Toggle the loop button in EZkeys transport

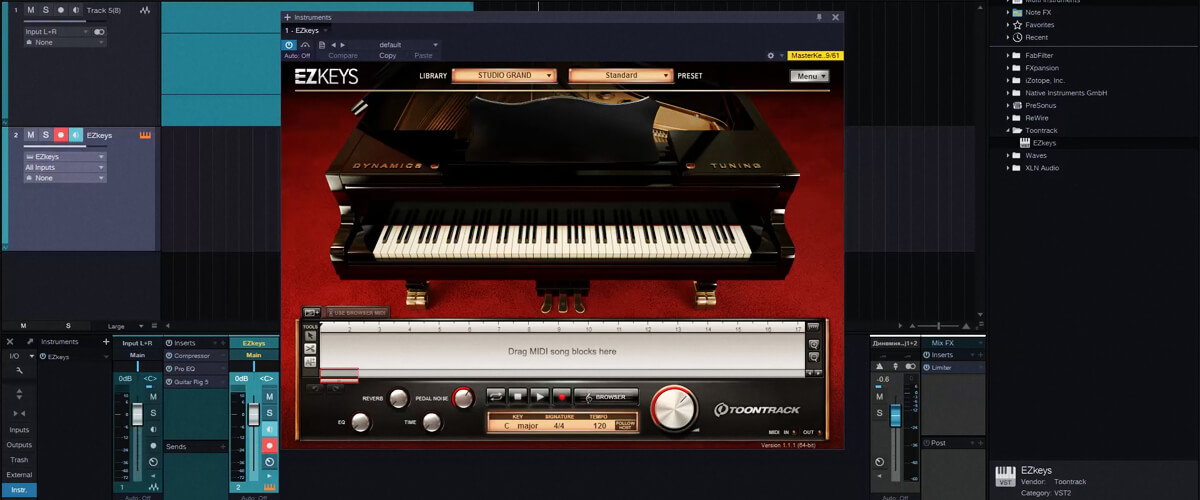click(495, 396)
